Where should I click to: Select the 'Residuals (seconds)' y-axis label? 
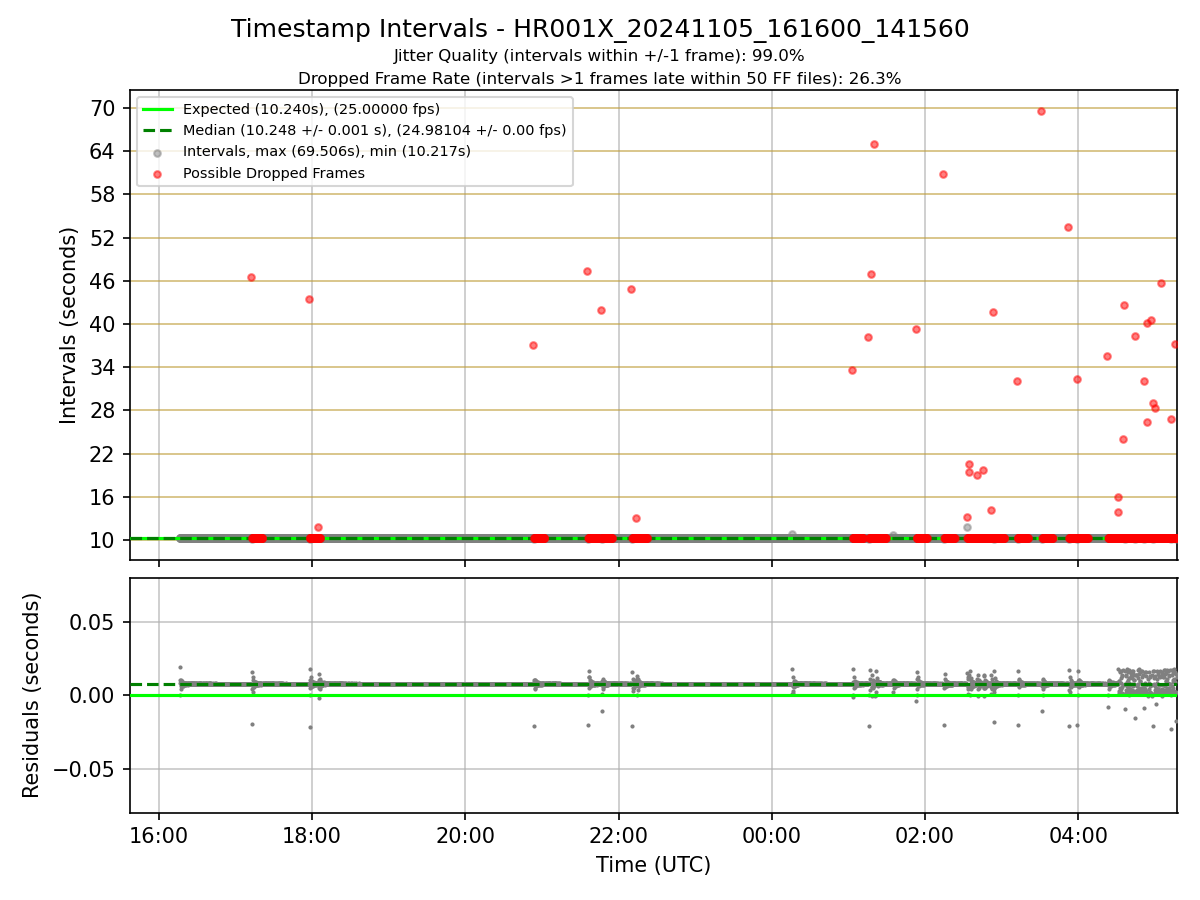point(32,695)
